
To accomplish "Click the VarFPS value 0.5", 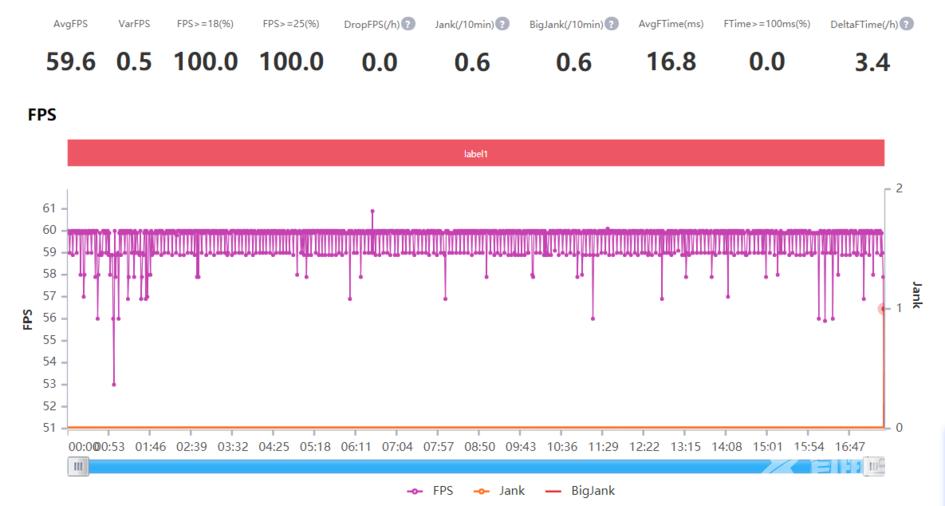I will pyautogui.click(x=134, y=62).
